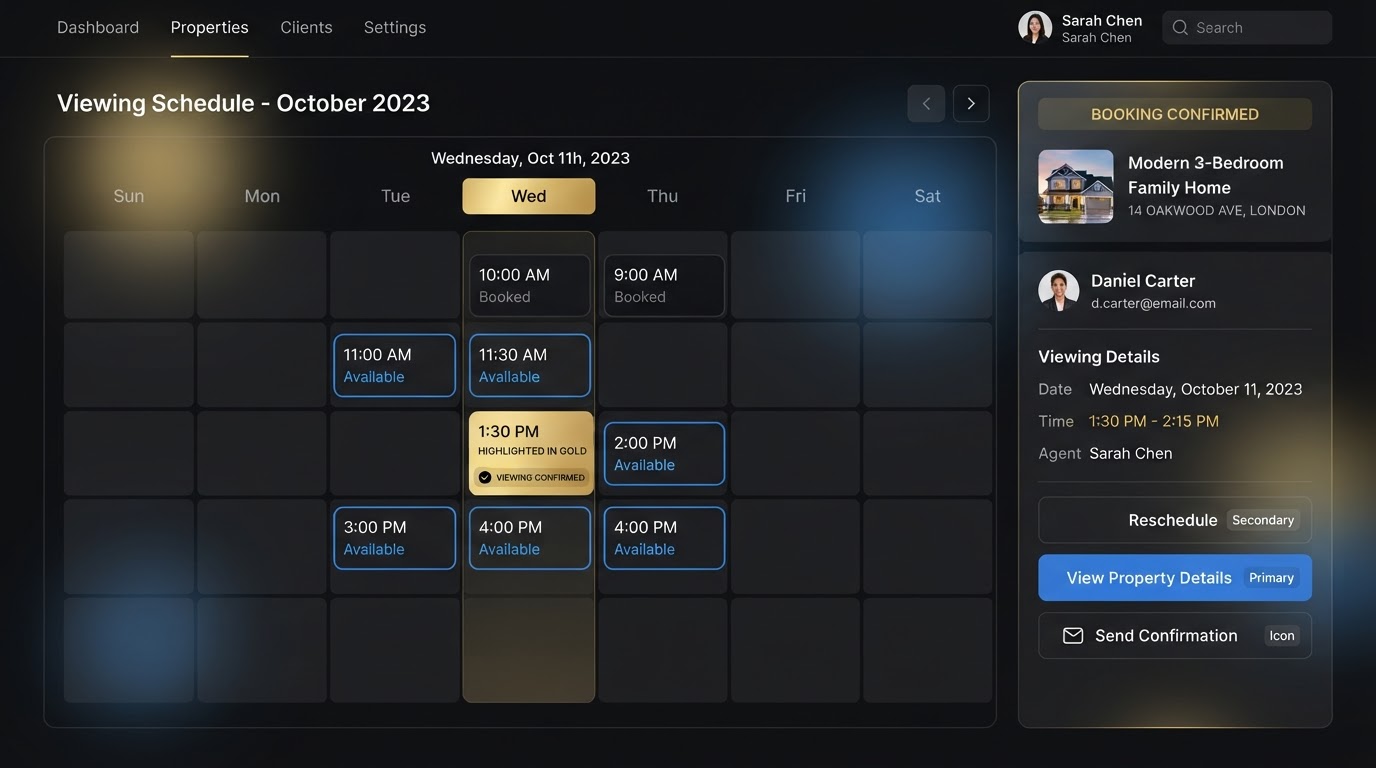1376x768 pixels.
Task: Select Thursday 4:00 PM available slot
Action: click(664, 538)
